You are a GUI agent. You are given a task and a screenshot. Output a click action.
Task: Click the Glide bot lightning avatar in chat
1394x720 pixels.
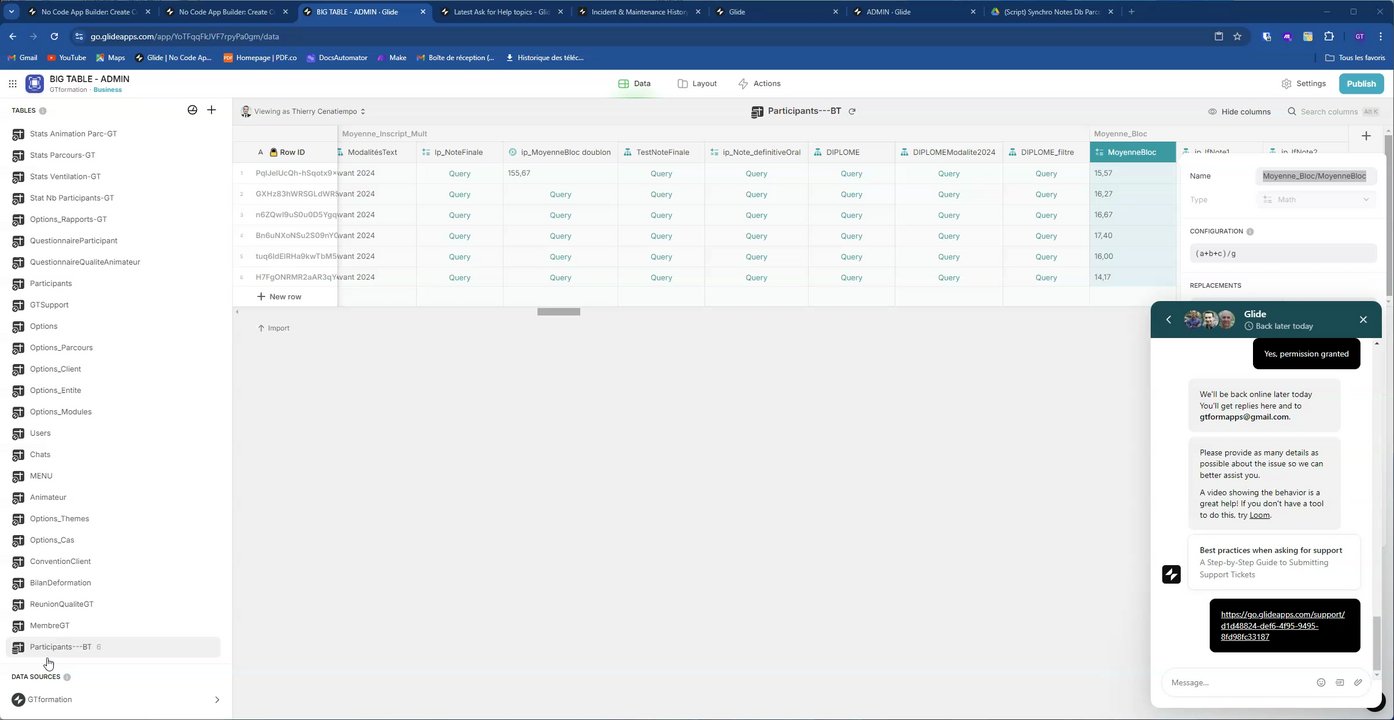tap(1171, 574)
